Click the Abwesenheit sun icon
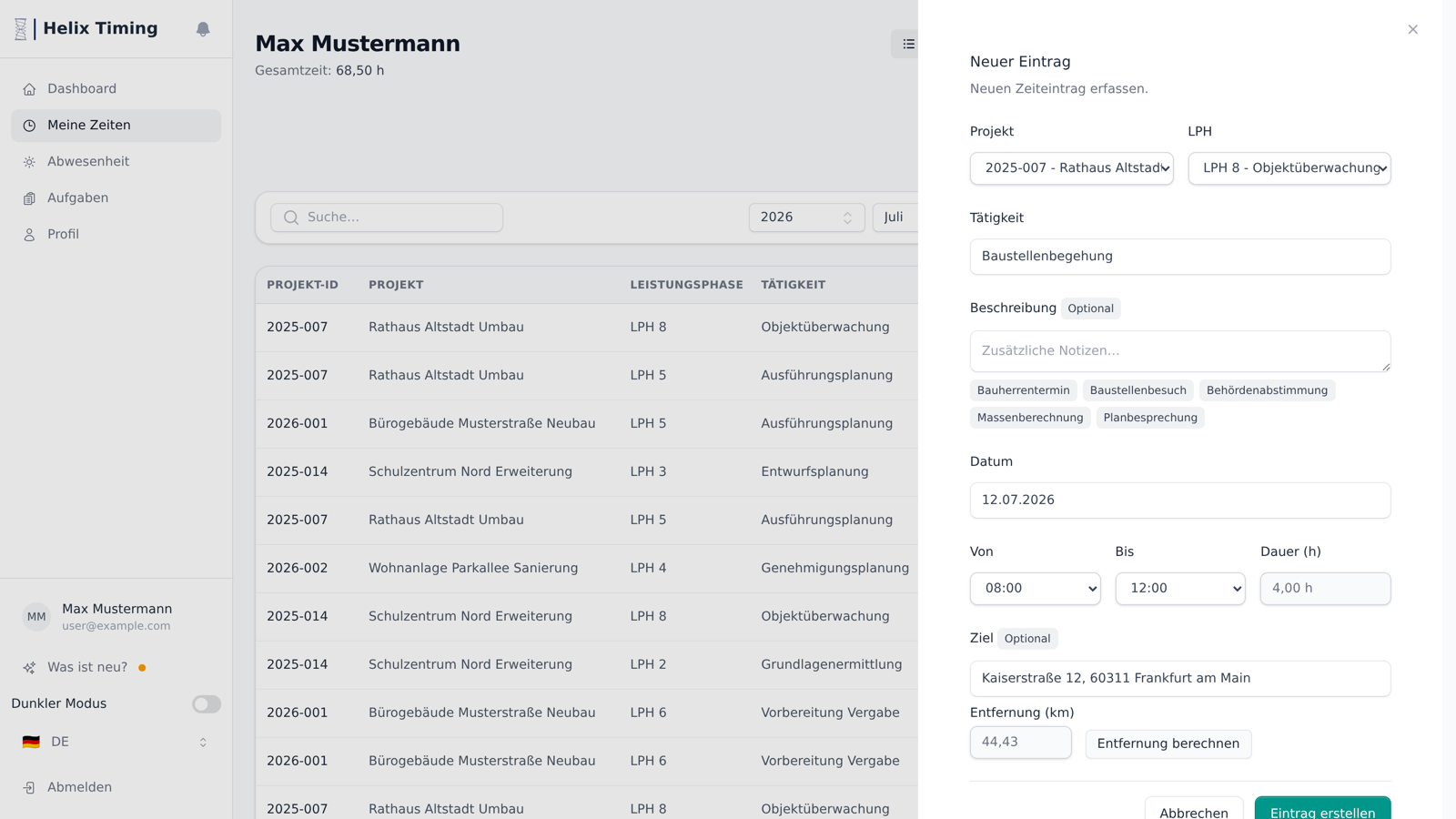The height and width of the screenshot is (819, 1456). click(x=29, y=162)
